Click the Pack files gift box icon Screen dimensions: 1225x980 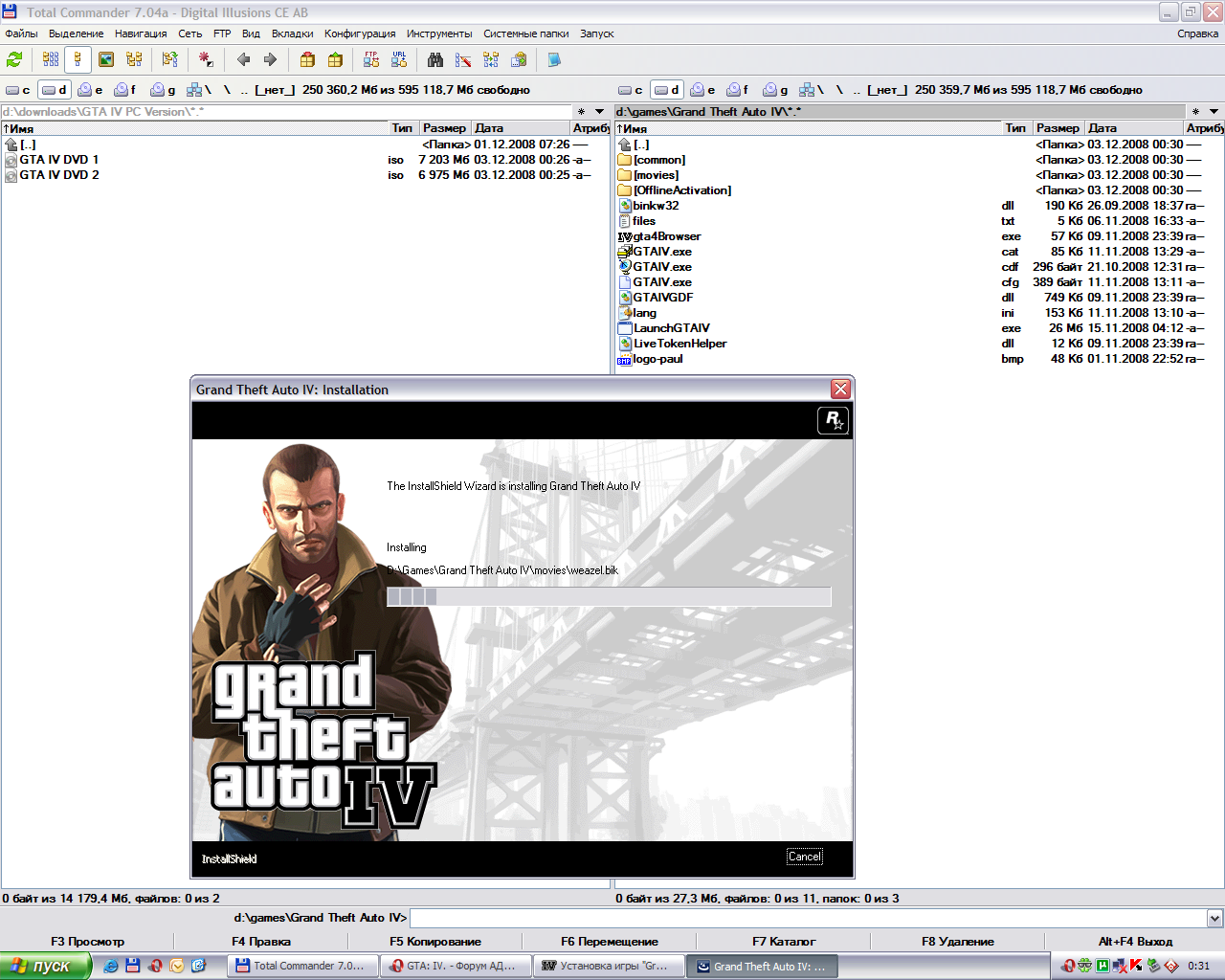(x=307, y=59)
